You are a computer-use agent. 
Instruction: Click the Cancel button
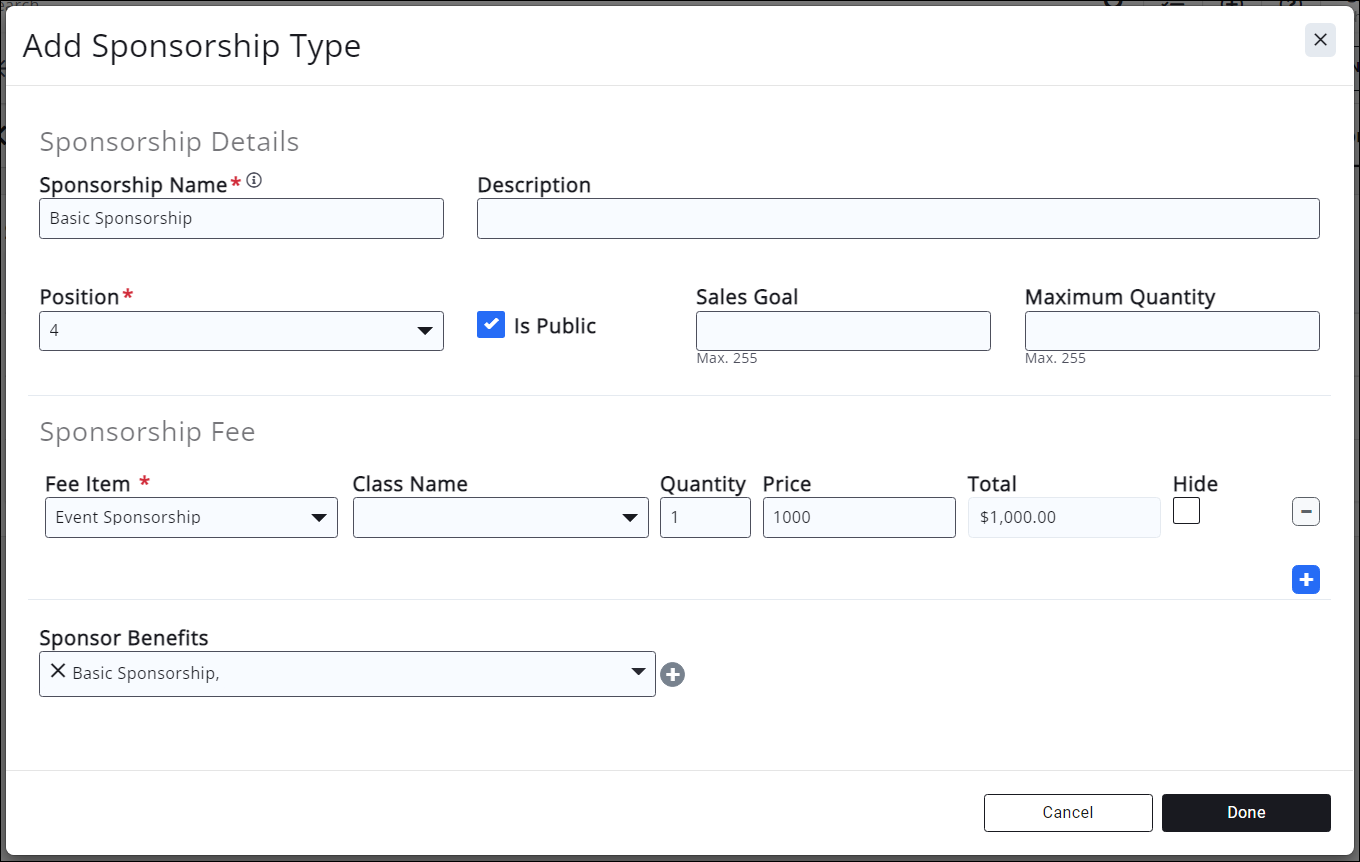[1067, 812]
